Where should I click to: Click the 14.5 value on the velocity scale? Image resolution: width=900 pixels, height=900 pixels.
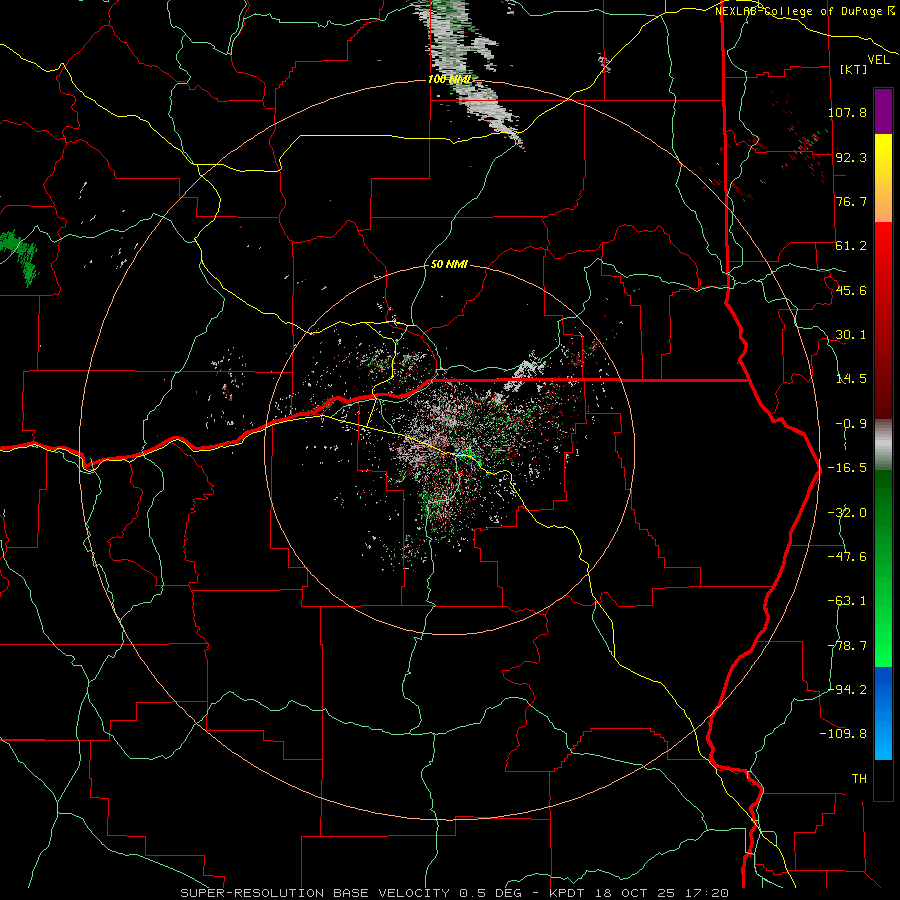click(x=851, y=379)
